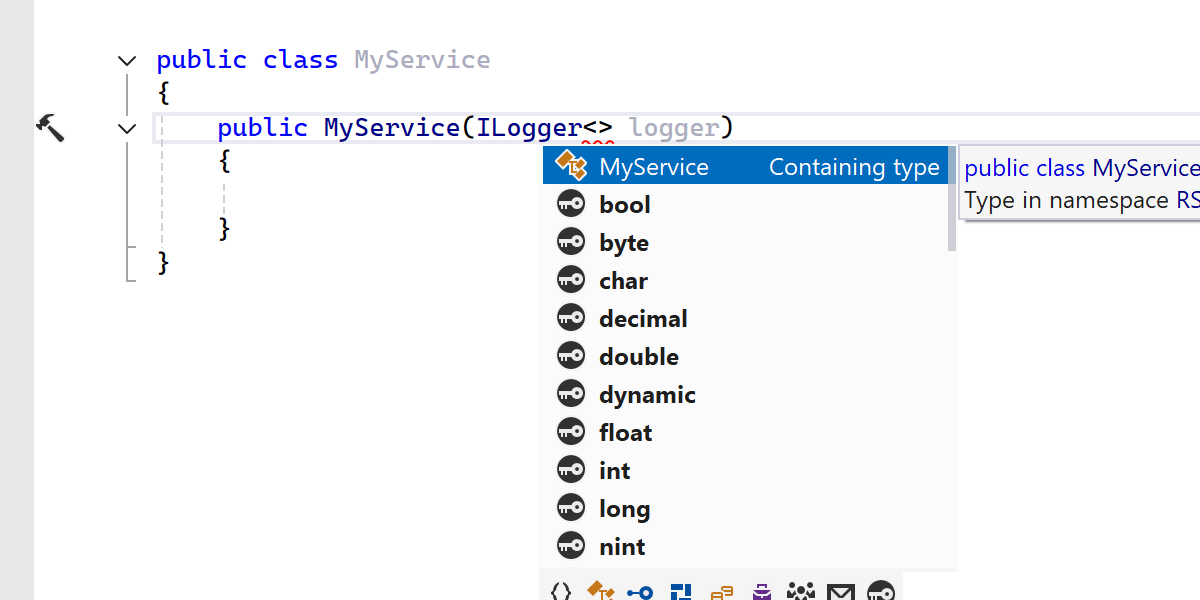The width and height of the screenshot is (1200, 600).
Task: Click the completion list scrollbar thumb
Action: (x=952, y=198)
